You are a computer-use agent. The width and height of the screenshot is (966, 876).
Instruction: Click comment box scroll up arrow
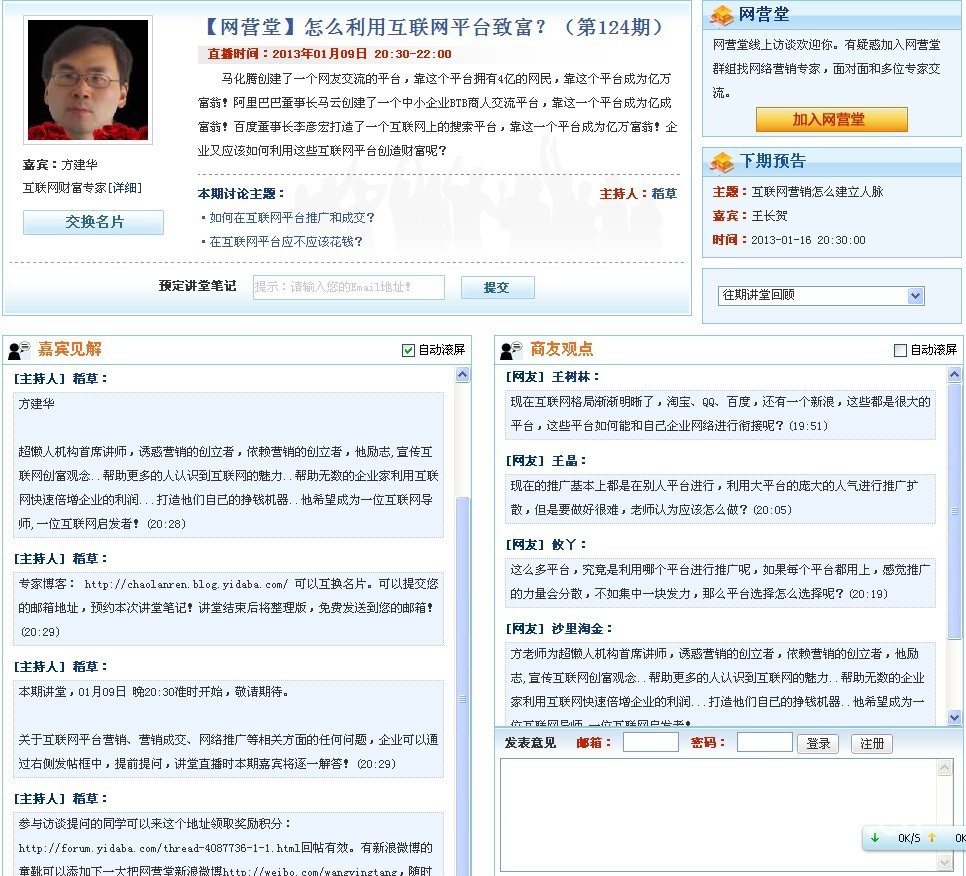pyautogui.click(x=944, y=768)
